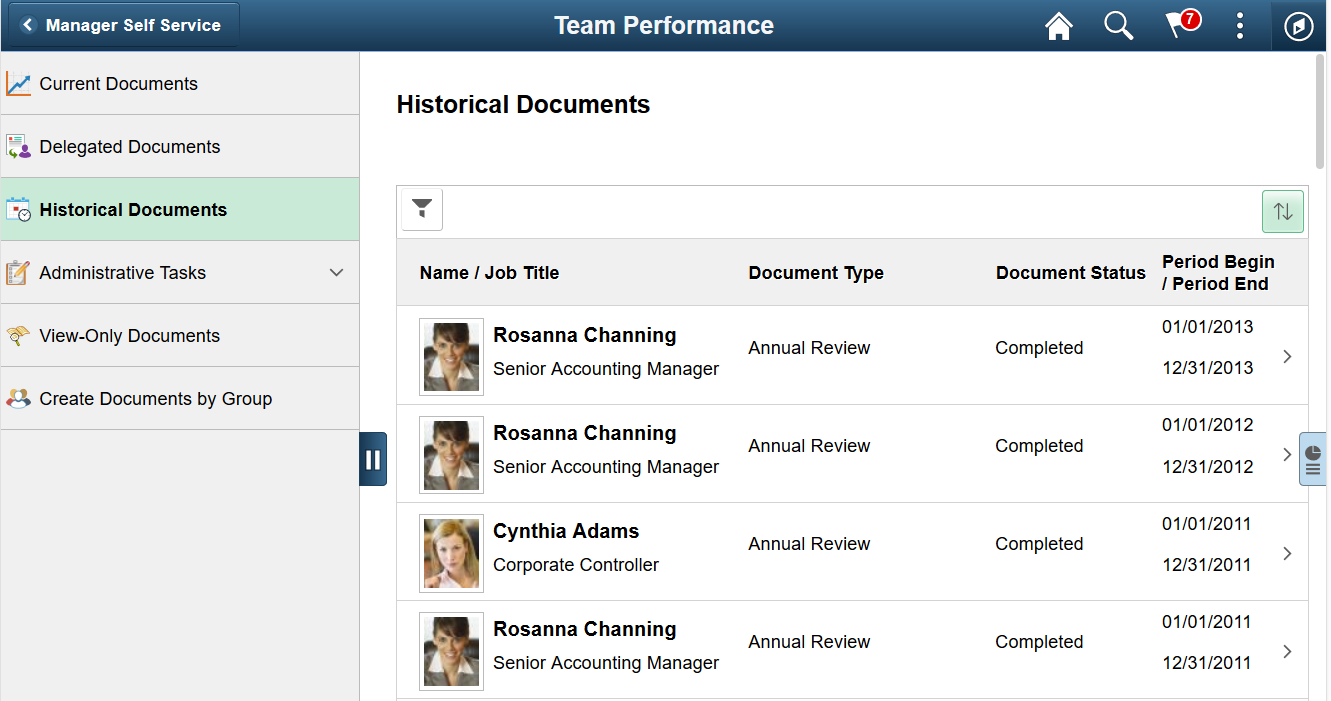This screenshot has height=701, width=1331.
Task: Open Current Documents in sidebar
Action: coord(180,84)
